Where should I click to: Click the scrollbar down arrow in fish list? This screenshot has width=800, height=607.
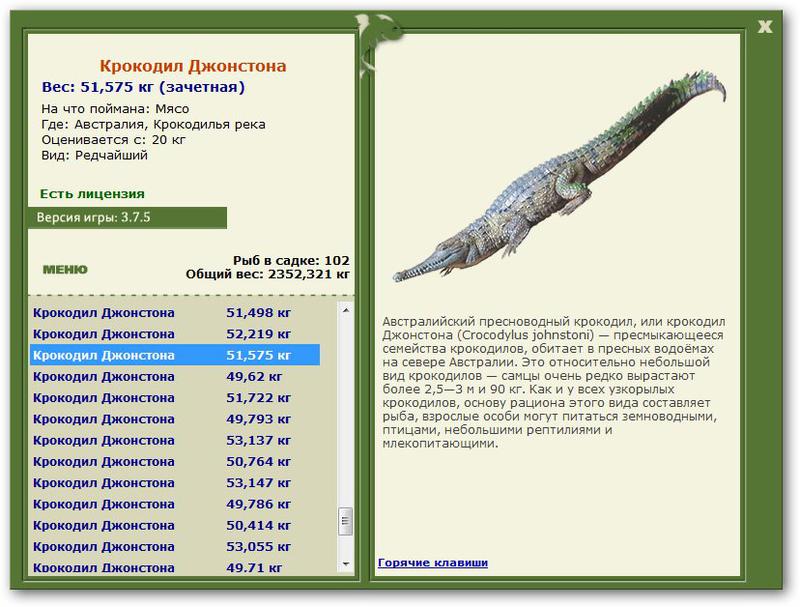pyautogui.click(x=345, y=567)
